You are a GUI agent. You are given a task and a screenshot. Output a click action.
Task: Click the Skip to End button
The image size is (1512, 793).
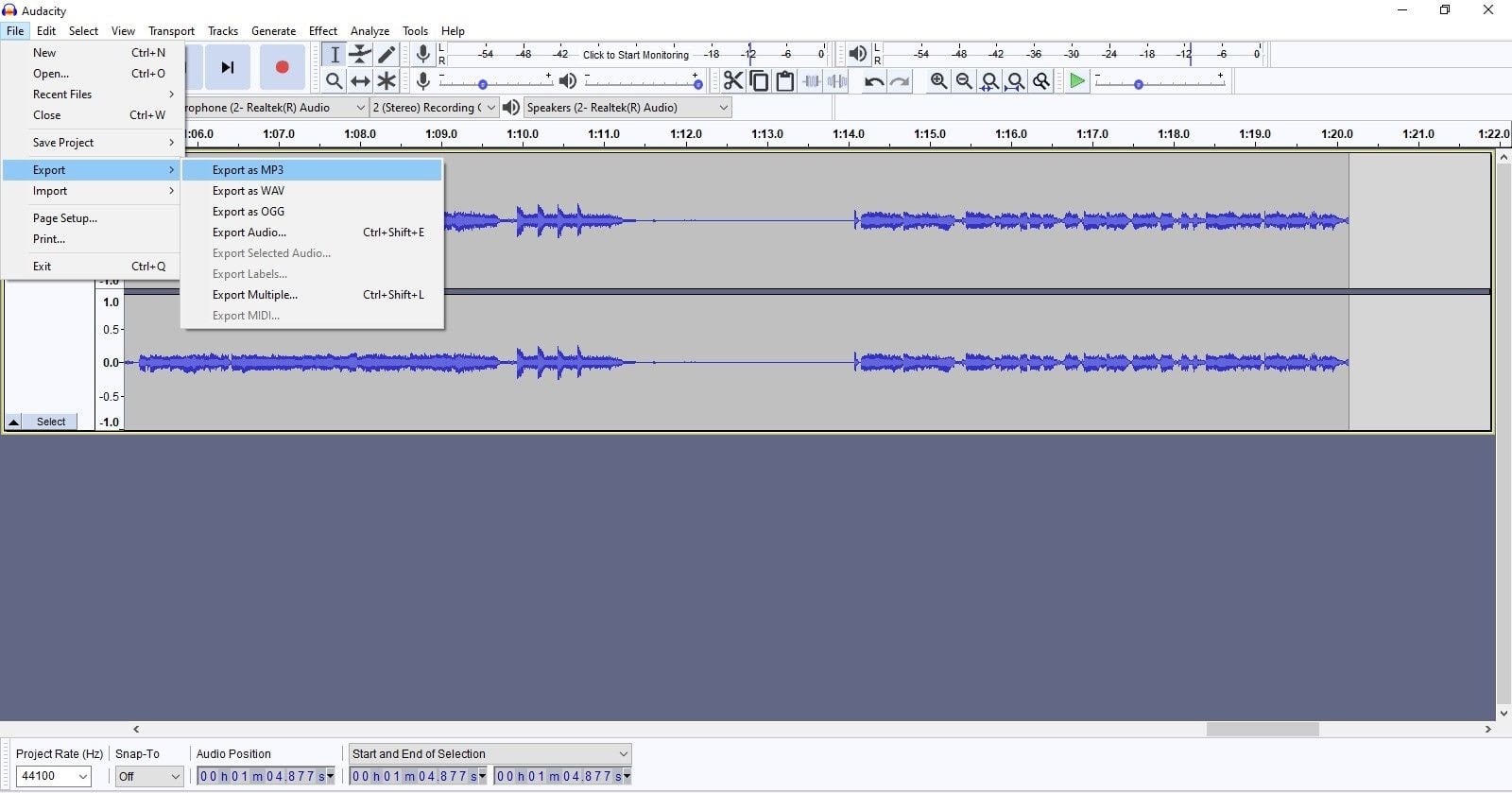227,67
